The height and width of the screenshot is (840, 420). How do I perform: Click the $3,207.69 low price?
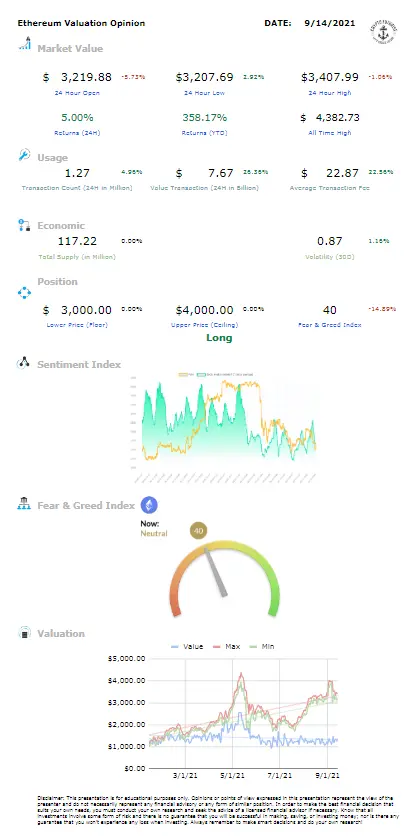tap(205, 77)
